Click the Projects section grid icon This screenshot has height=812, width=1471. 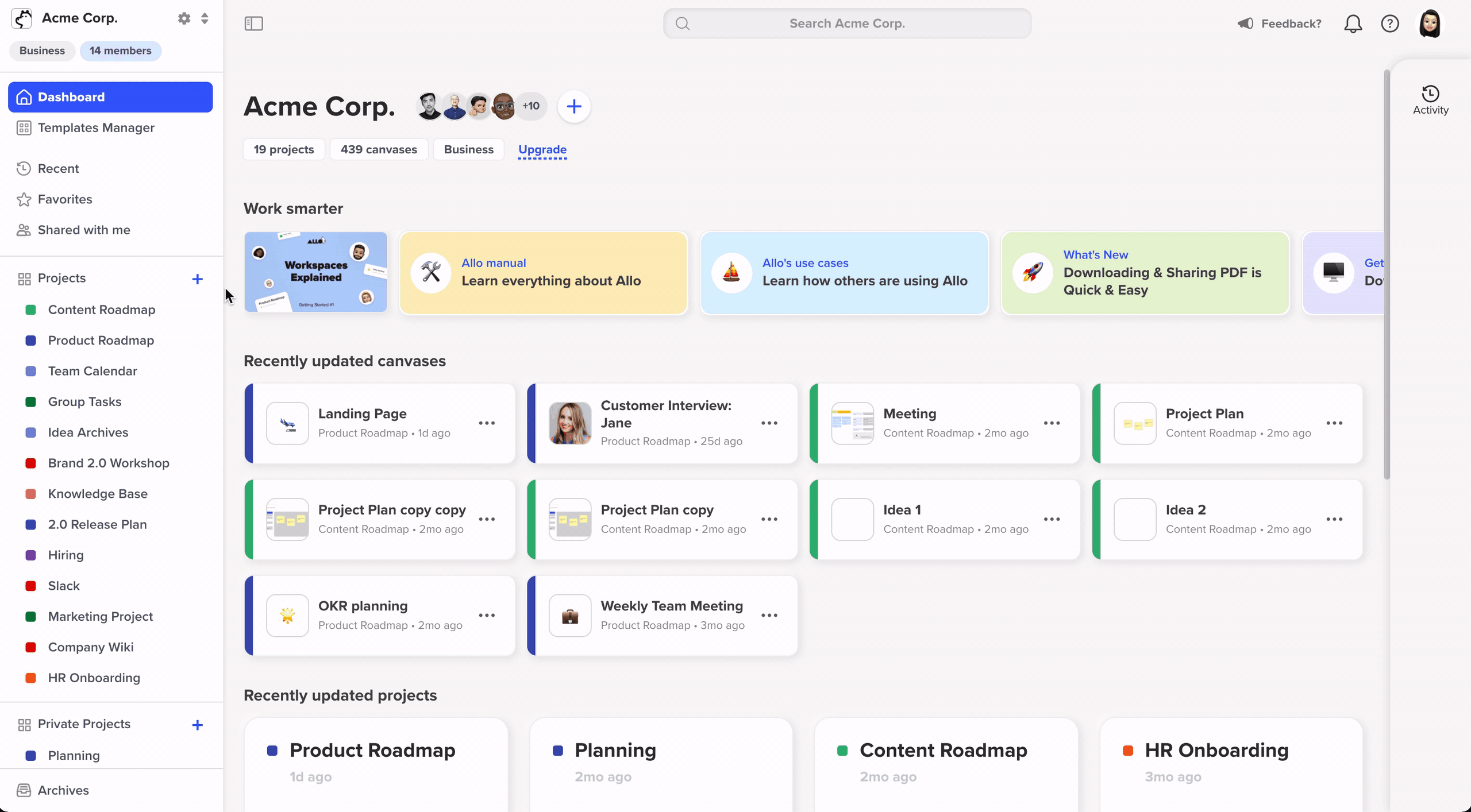click(24, 279)
